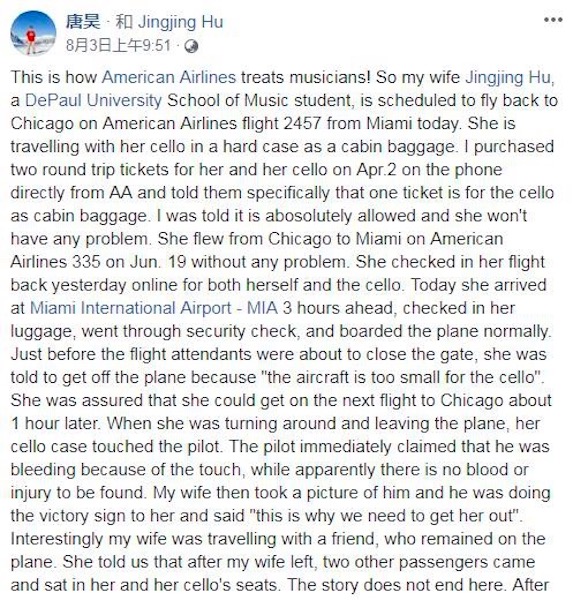Open the post options three-dot menu
This screenshot has width=573, height=600.
point(553,20)
